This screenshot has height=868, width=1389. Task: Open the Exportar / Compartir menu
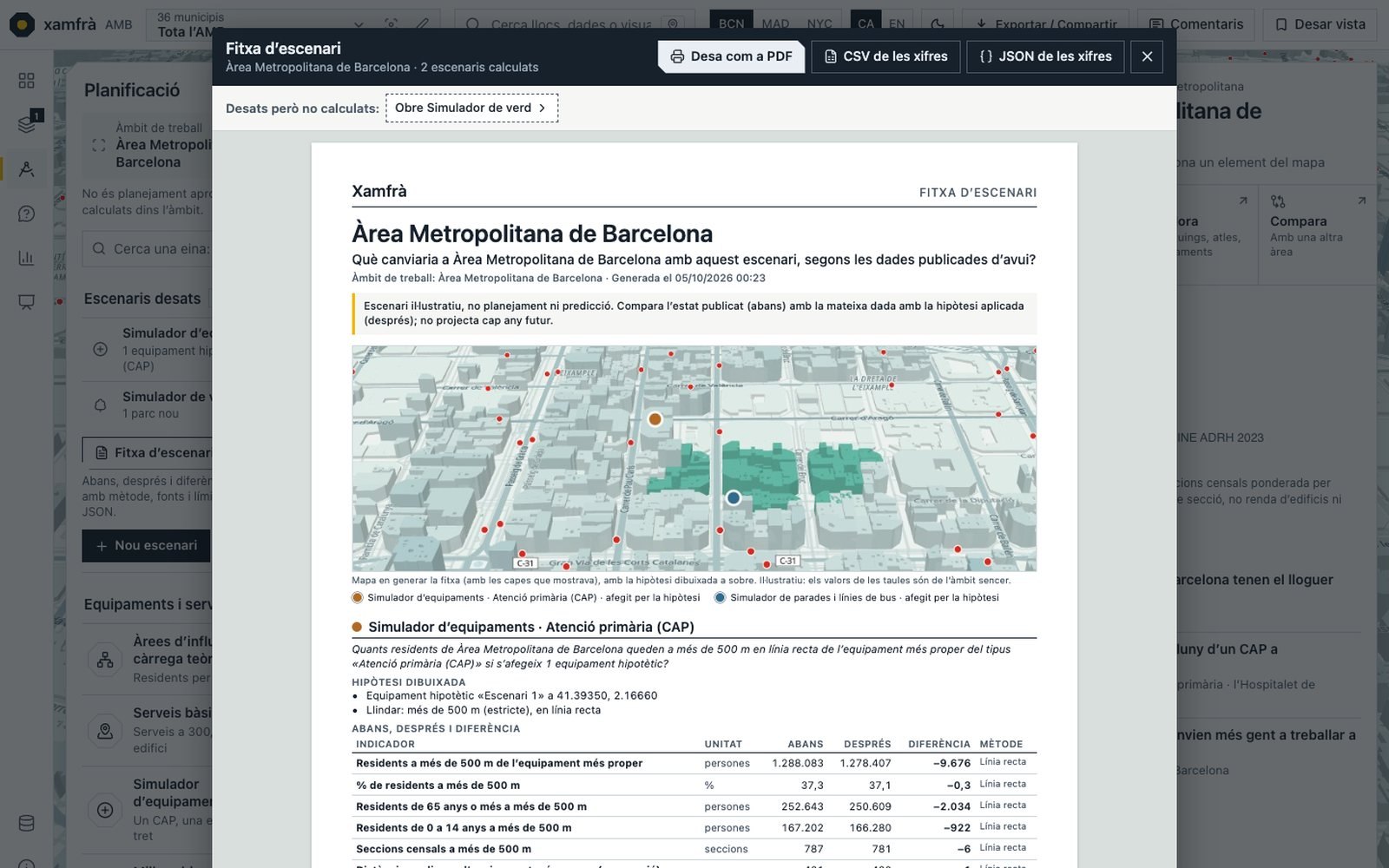point(1046,24)
